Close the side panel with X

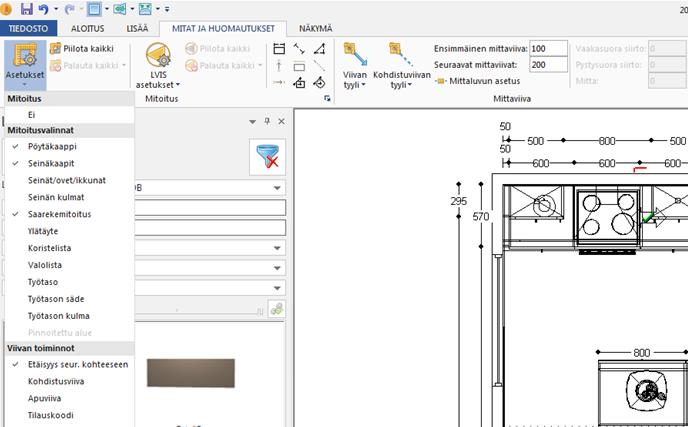[282, 122]
